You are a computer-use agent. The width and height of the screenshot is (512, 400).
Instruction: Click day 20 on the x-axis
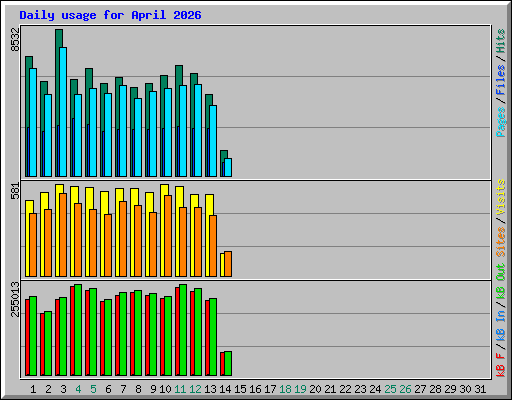[315, 389]
